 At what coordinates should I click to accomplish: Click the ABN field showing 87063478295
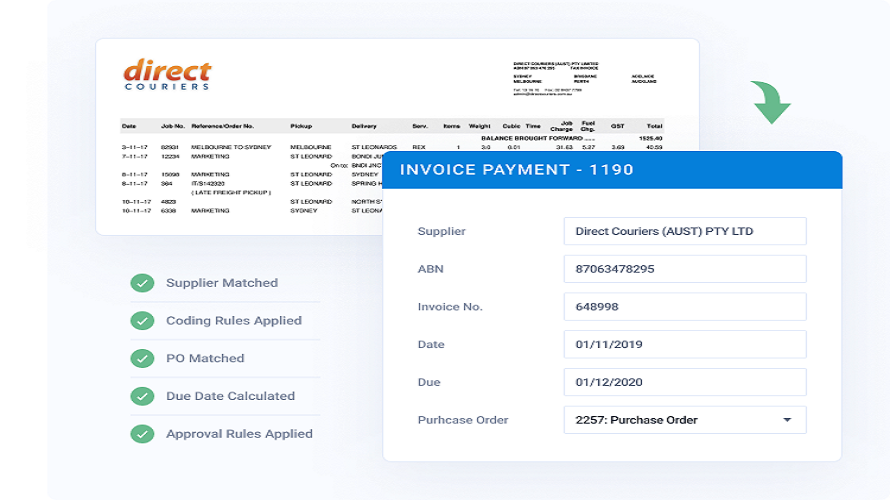[x=685, y=269]
